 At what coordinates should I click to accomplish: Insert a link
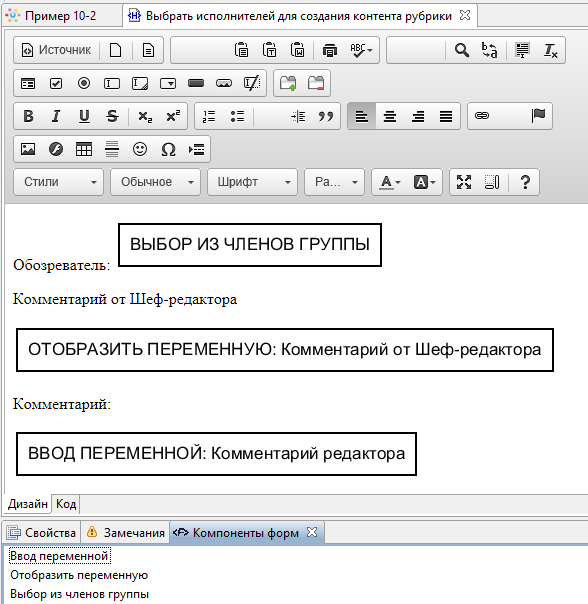pyautogui.click(x=482, y=116)
